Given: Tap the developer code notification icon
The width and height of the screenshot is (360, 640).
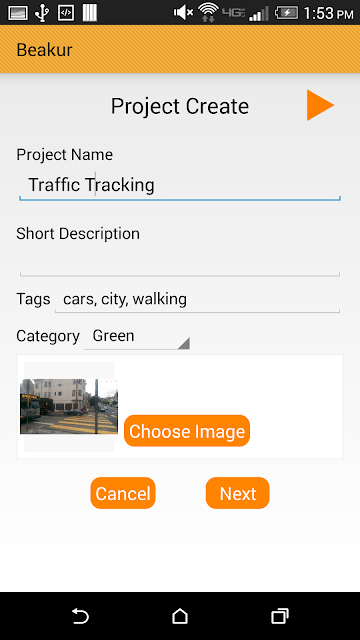Looking at the screenshot, I should coord(66,13).
